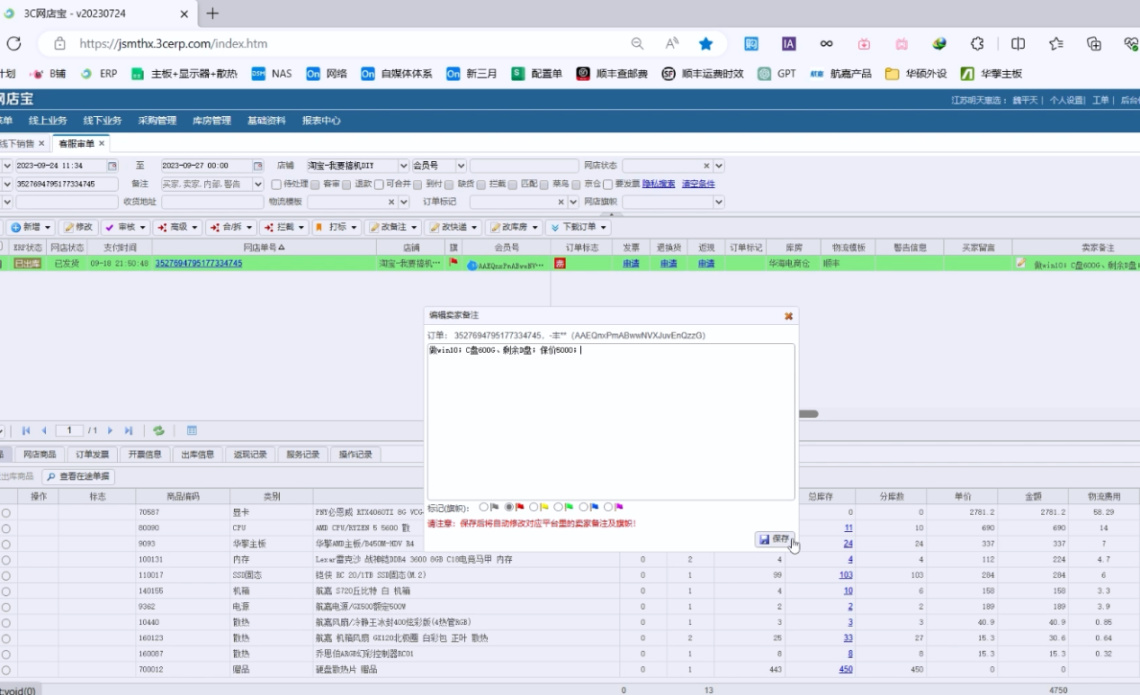
Task: Open the 线上业务 menu
Action: pyautogui.click(x=48, y=121)
